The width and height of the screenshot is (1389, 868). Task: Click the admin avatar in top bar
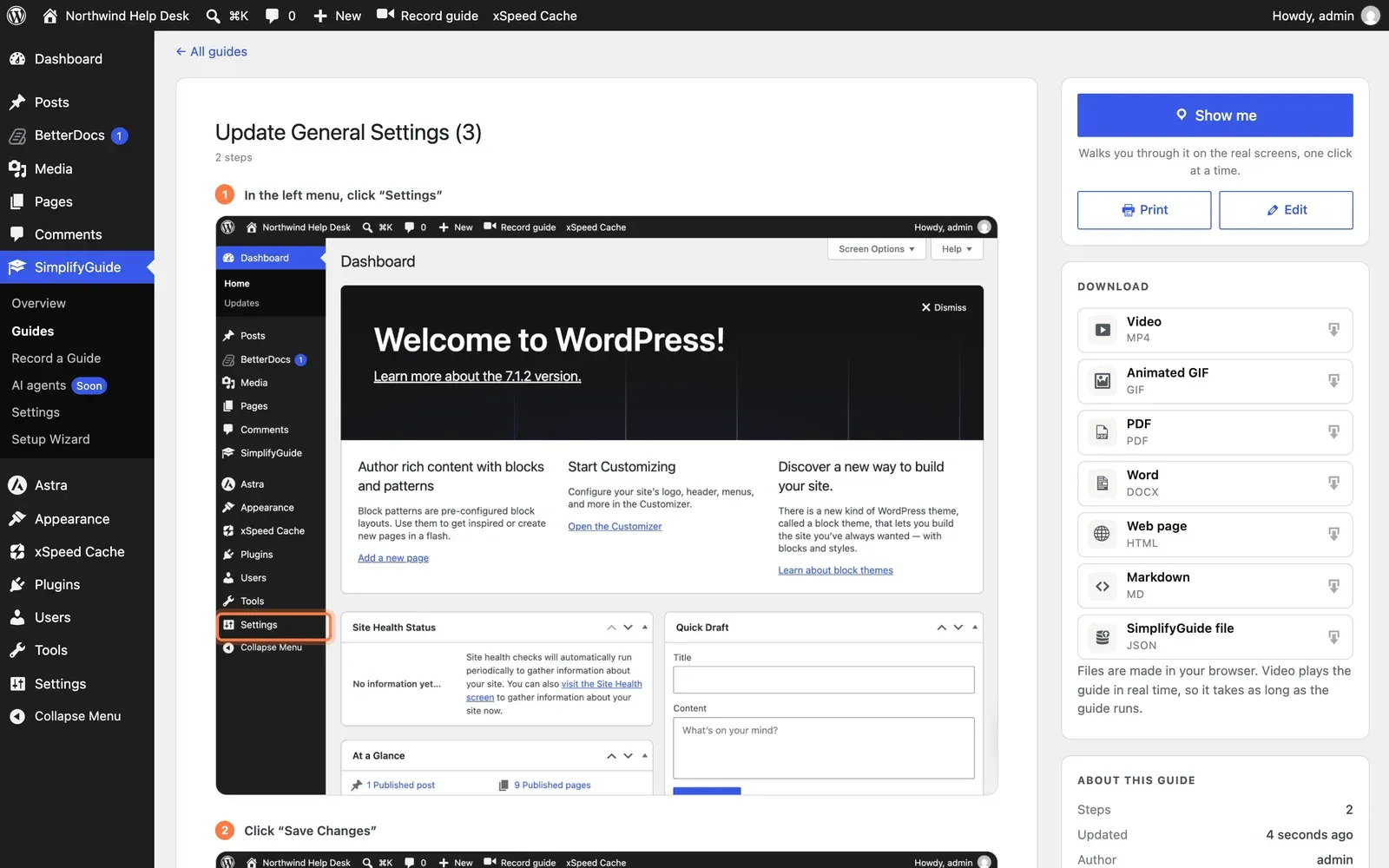(x=1371, y=16)
